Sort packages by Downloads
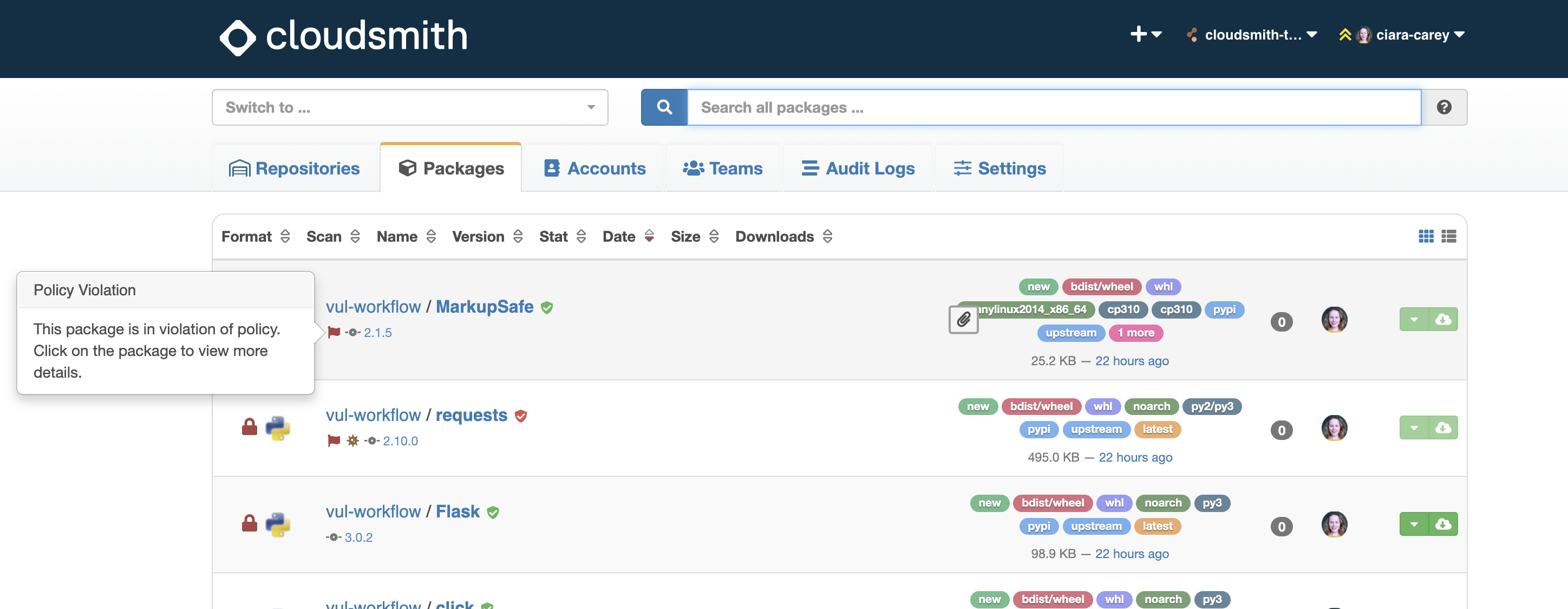Image resolution: width=1568 pixels, height=609 pixels. (x=783, y=236)
